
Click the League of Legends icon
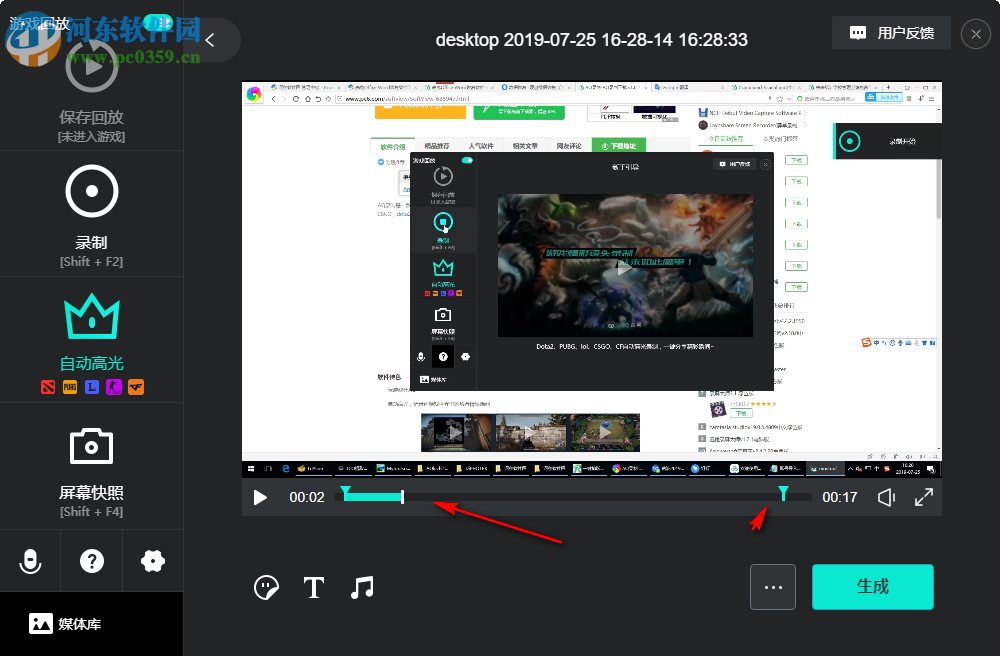click(x=92, y=387)
